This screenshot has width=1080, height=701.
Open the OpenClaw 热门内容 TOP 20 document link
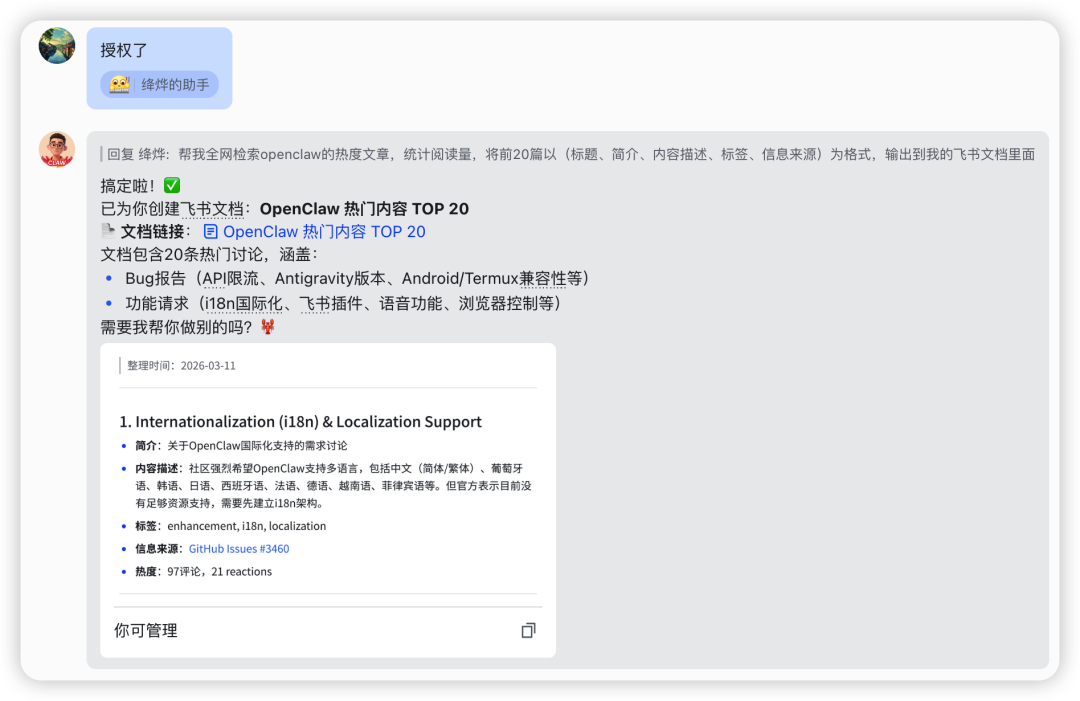(x=324, y=231)
